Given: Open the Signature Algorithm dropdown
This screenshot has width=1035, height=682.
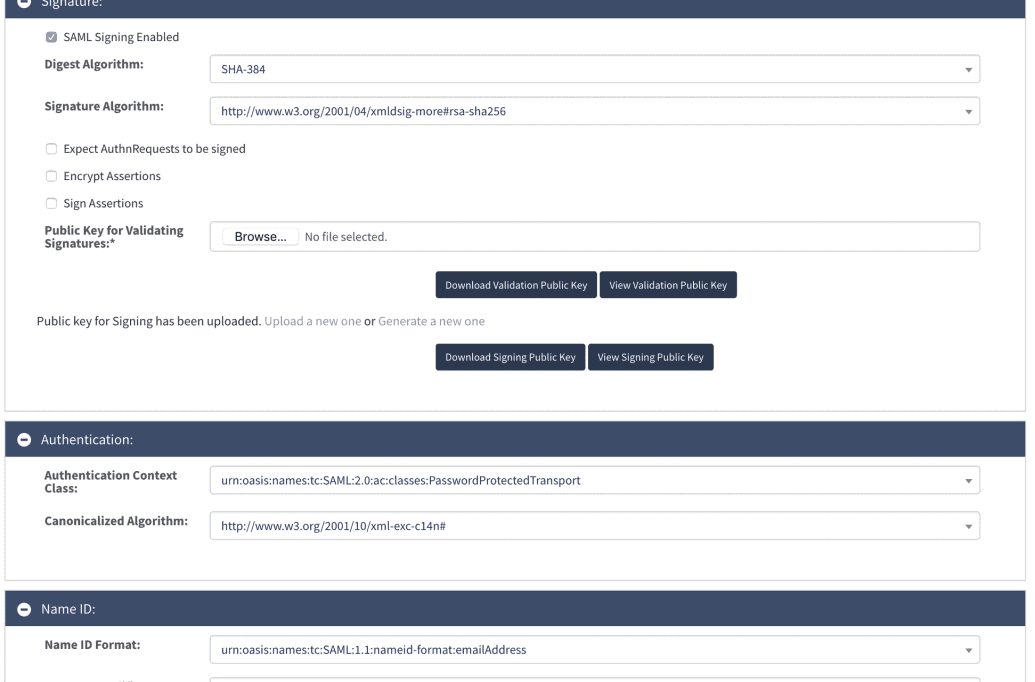Looking at the screenshot, I should [x=594, y=110].
